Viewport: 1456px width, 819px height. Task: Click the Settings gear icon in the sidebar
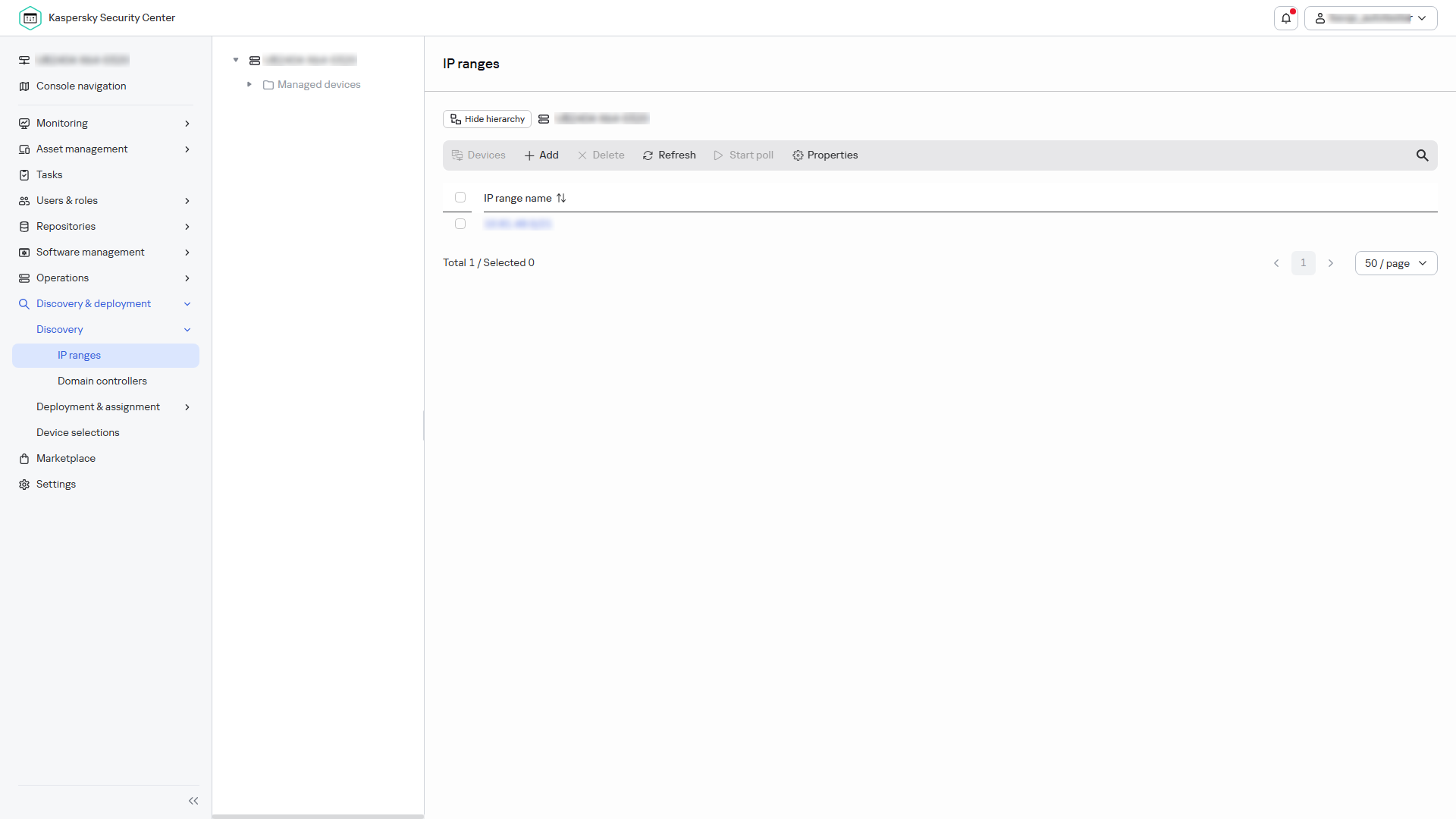[x=24, y=485]
